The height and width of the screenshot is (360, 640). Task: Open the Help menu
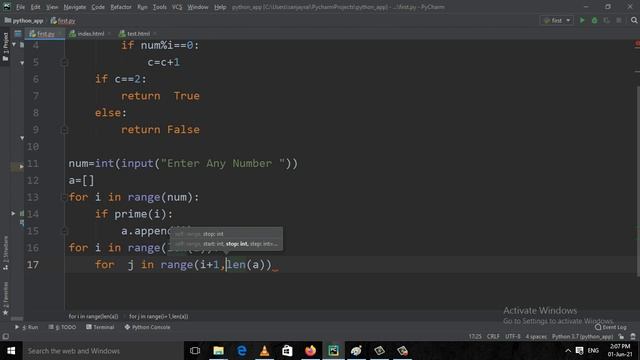tap(220, 7)
